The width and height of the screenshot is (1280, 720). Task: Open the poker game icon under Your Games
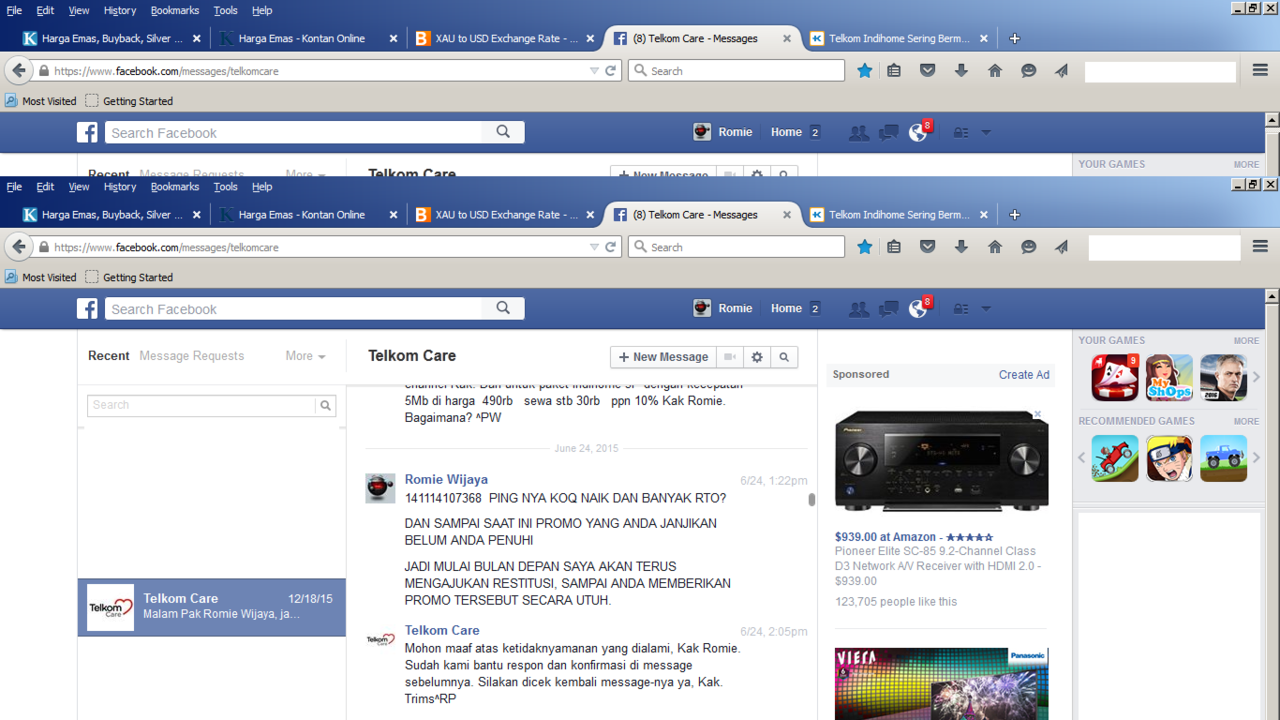click(x=1115, y=378)
